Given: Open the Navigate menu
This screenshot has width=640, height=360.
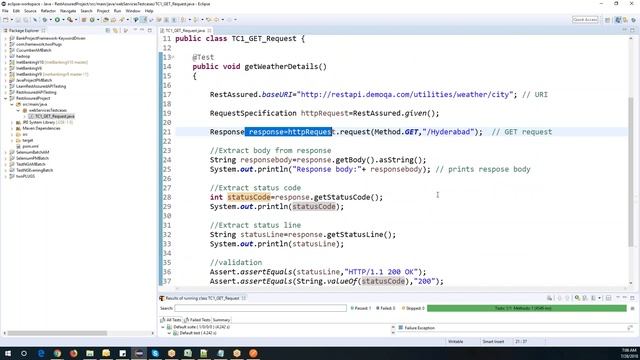Looking at the screenshot, I should [x=68, y=11].
